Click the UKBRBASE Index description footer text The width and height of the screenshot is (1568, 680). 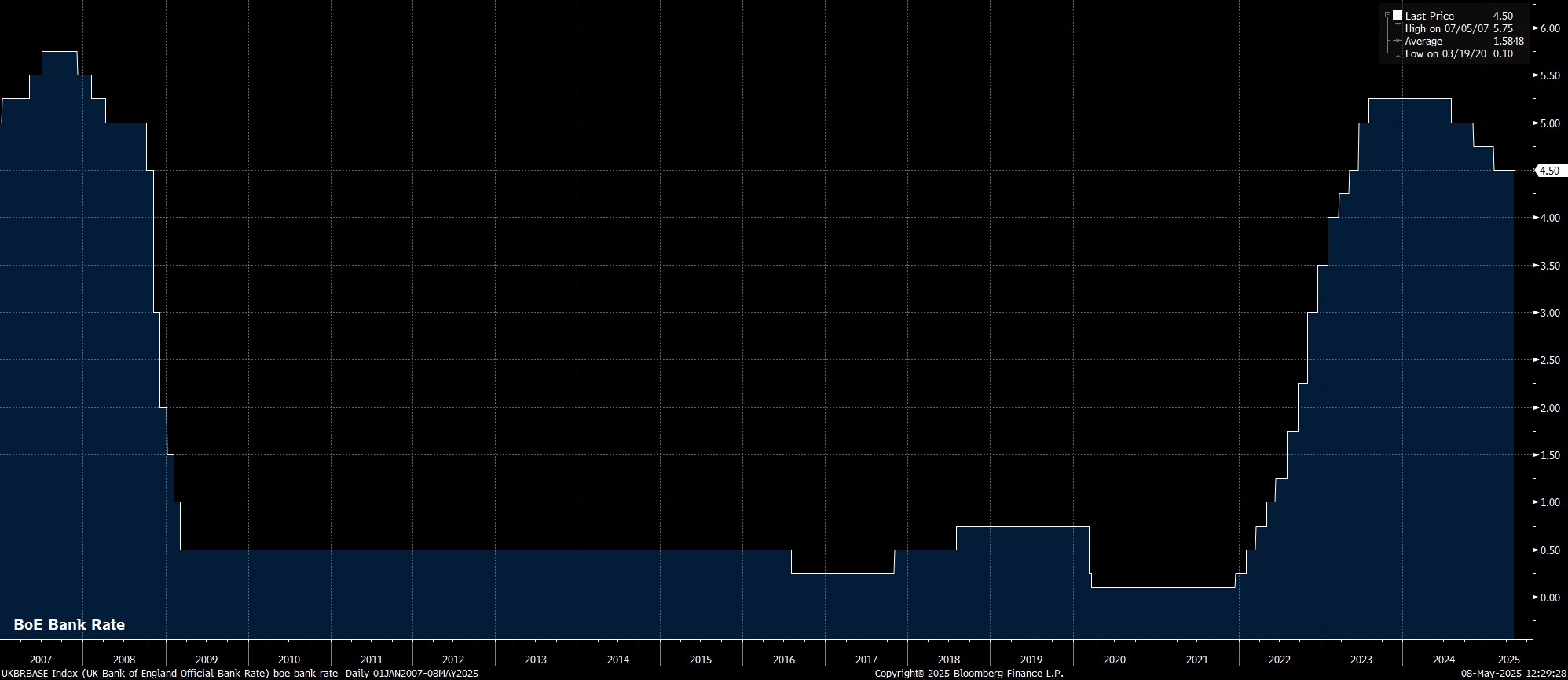click(x=169, y=674)
